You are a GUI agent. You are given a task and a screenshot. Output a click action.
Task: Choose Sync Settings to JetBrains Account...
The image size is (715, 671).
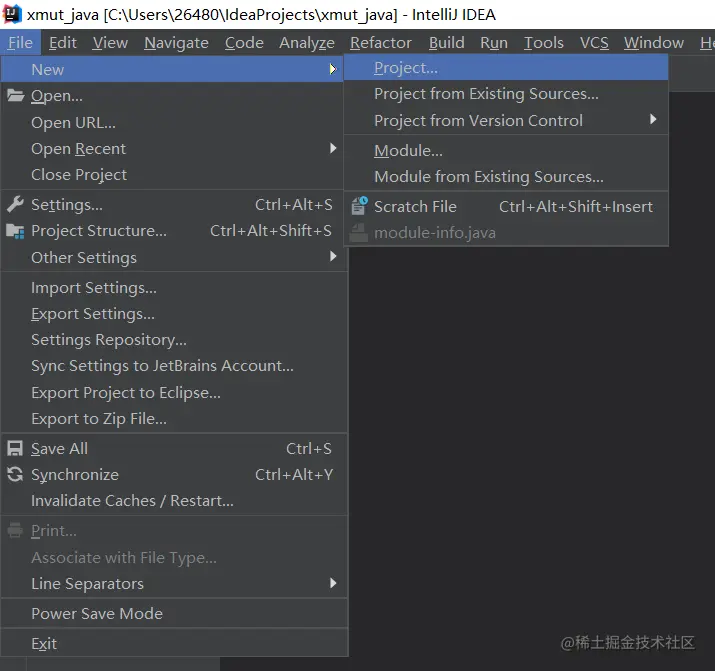tap(174, 366)
